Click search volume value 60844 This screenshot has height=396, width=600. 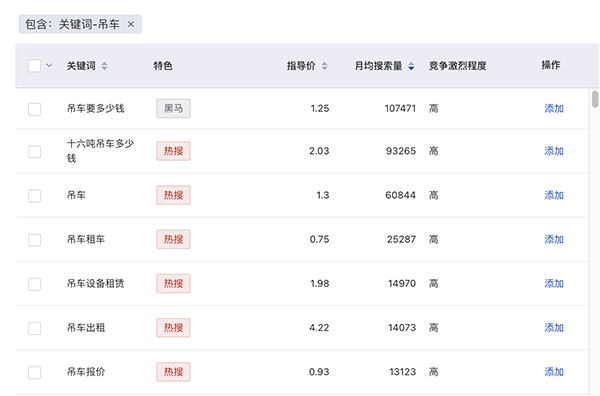click(x=401, y=195)
